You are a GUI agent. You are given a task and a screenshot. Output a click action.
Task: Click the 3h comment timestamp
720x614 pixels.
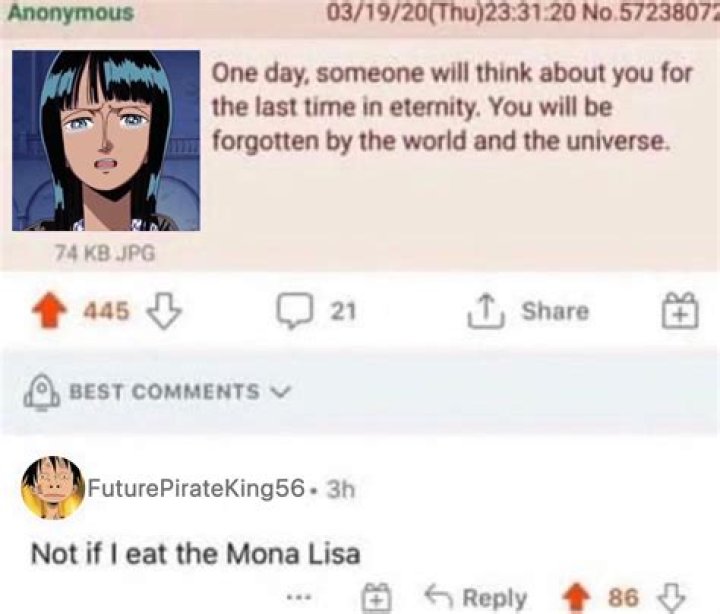pyautogui.click(x=342, y=489)
